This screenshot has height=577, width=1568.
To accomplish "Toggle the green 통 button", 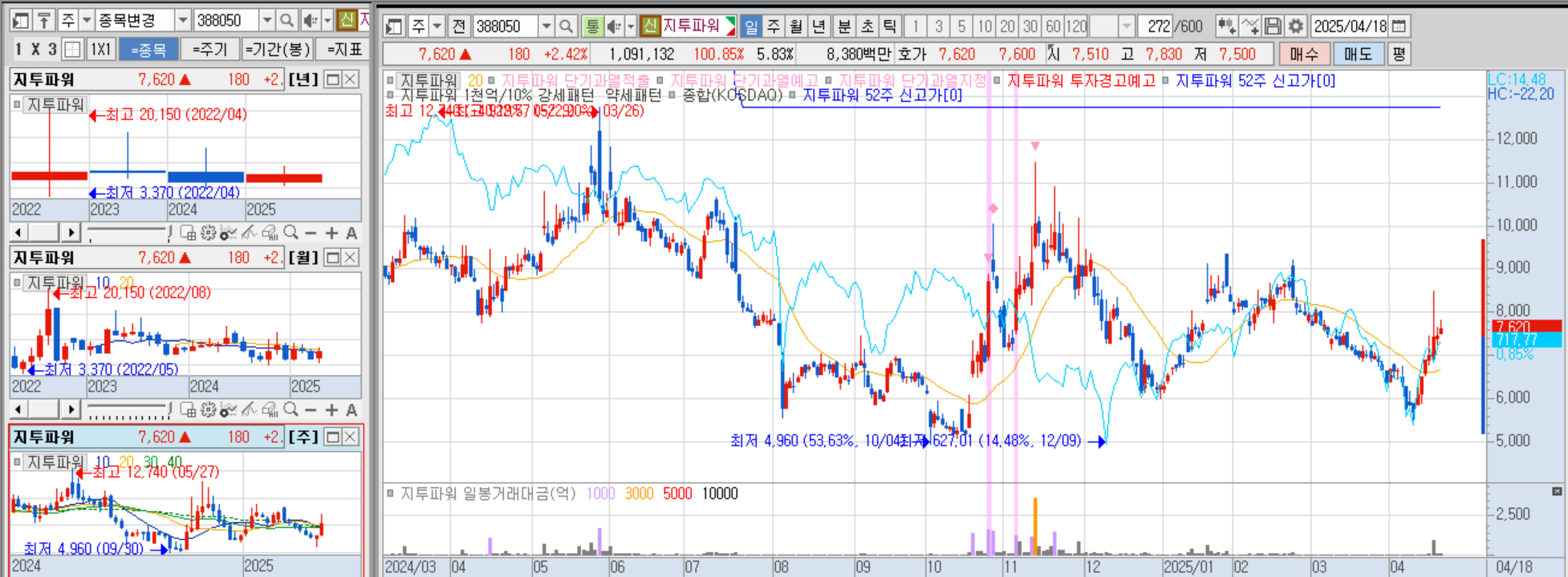I will [x=592, y=26].
